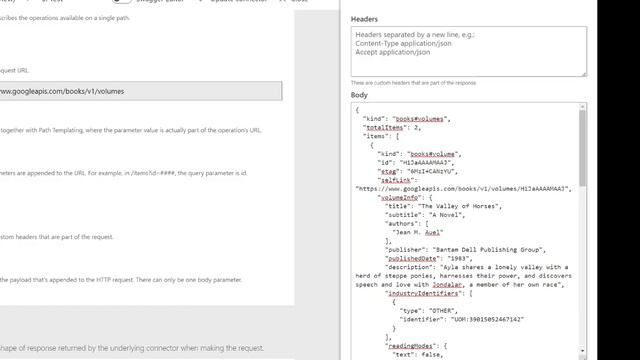This screenshot has height=360, width=640.
Task: Click the "id": "H1JaAAAAMAAJ" line
Action: [416, 162]
